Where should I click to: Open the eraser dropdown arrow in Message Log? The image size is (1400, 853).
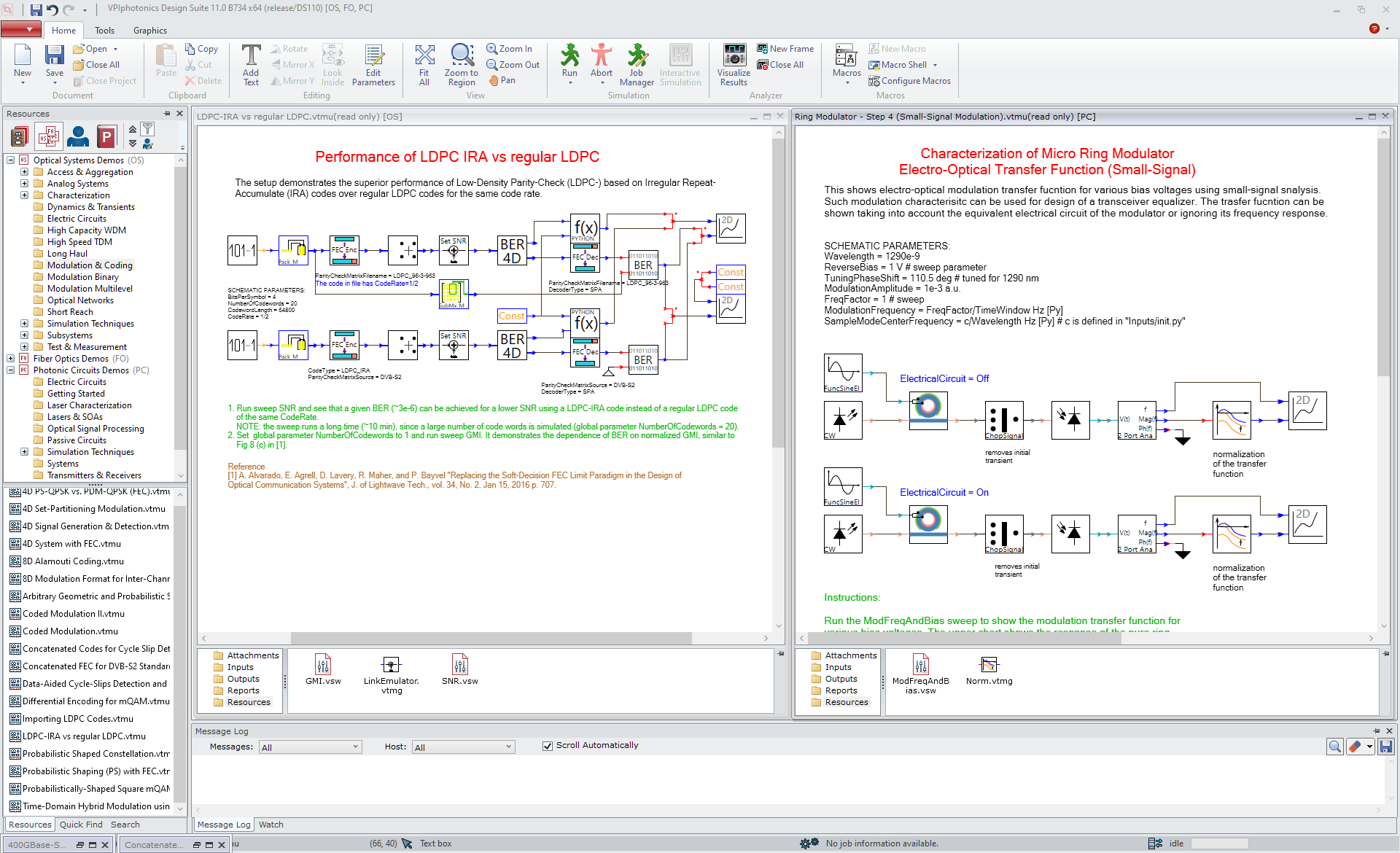(1370, 747)
